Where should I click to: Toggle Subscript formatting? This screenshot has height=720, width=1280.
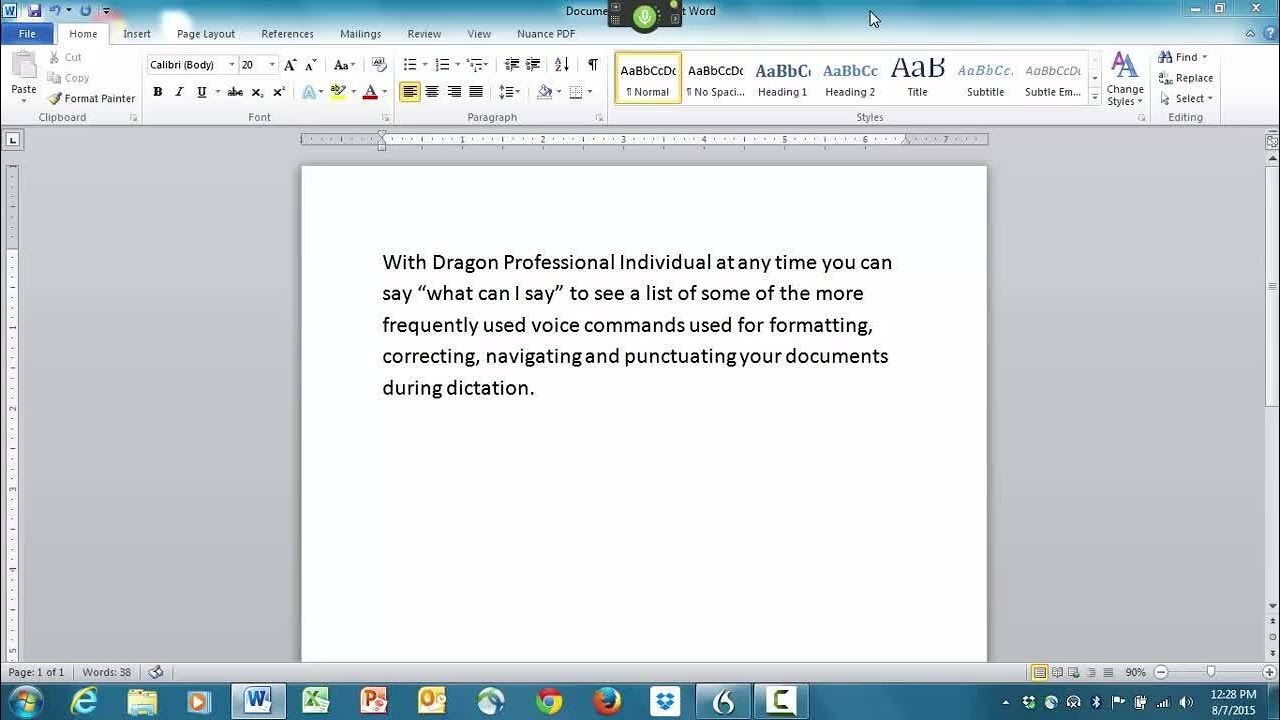pyautogui.click(x=257, y=92)
